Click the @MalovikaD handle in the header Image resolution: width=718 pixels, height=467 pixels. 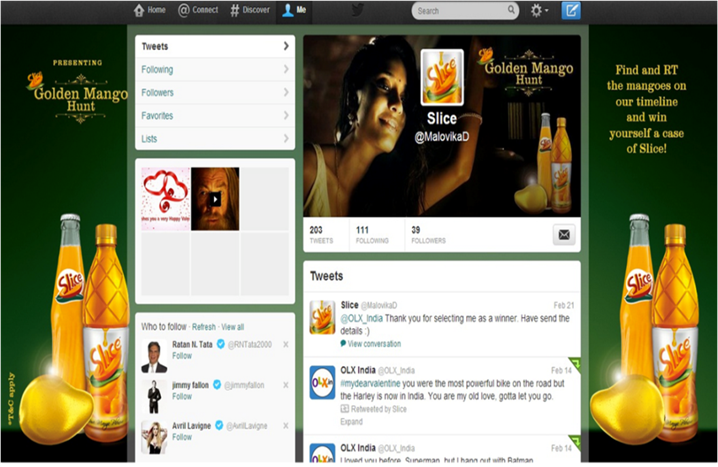click(441, 137)
